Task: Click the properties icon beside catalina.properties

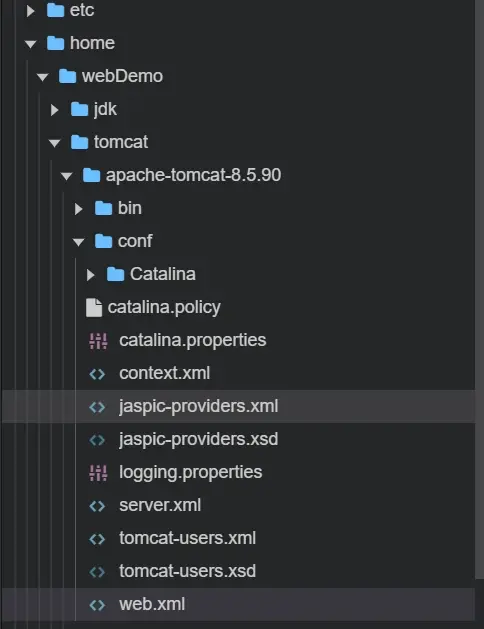Action: point(98,341)
